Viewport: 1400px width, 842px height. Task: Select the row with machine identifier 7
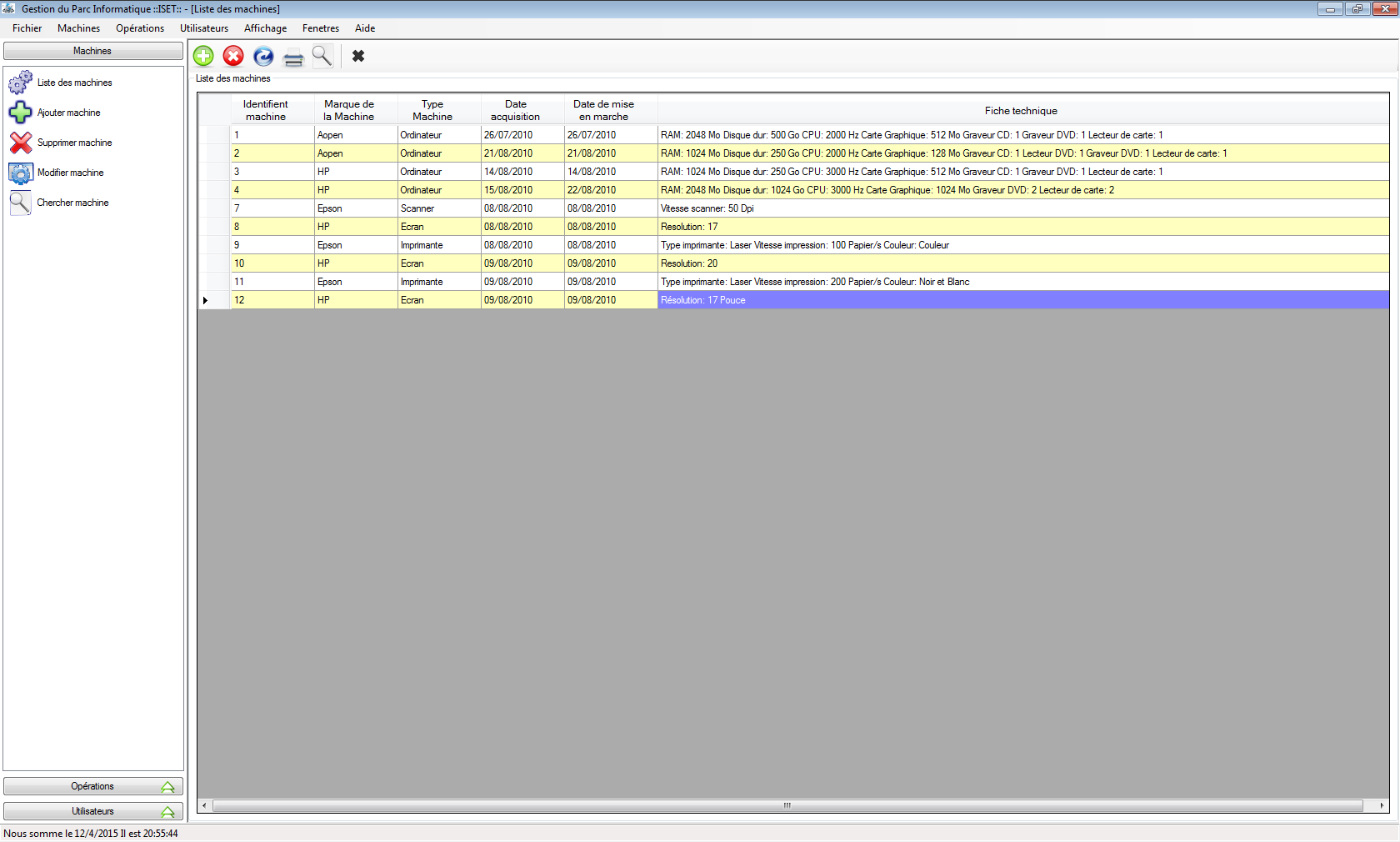click(x=793, y=208)
